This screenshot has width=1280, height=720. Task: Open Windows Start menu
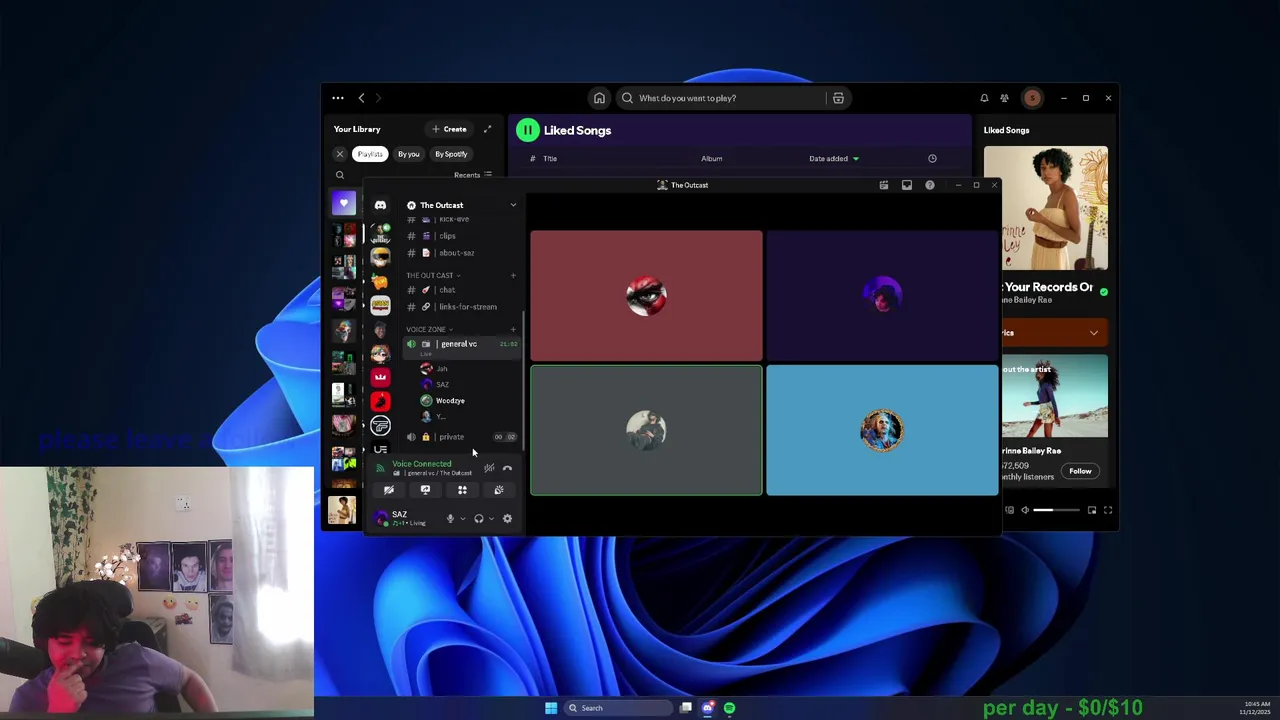551,708
